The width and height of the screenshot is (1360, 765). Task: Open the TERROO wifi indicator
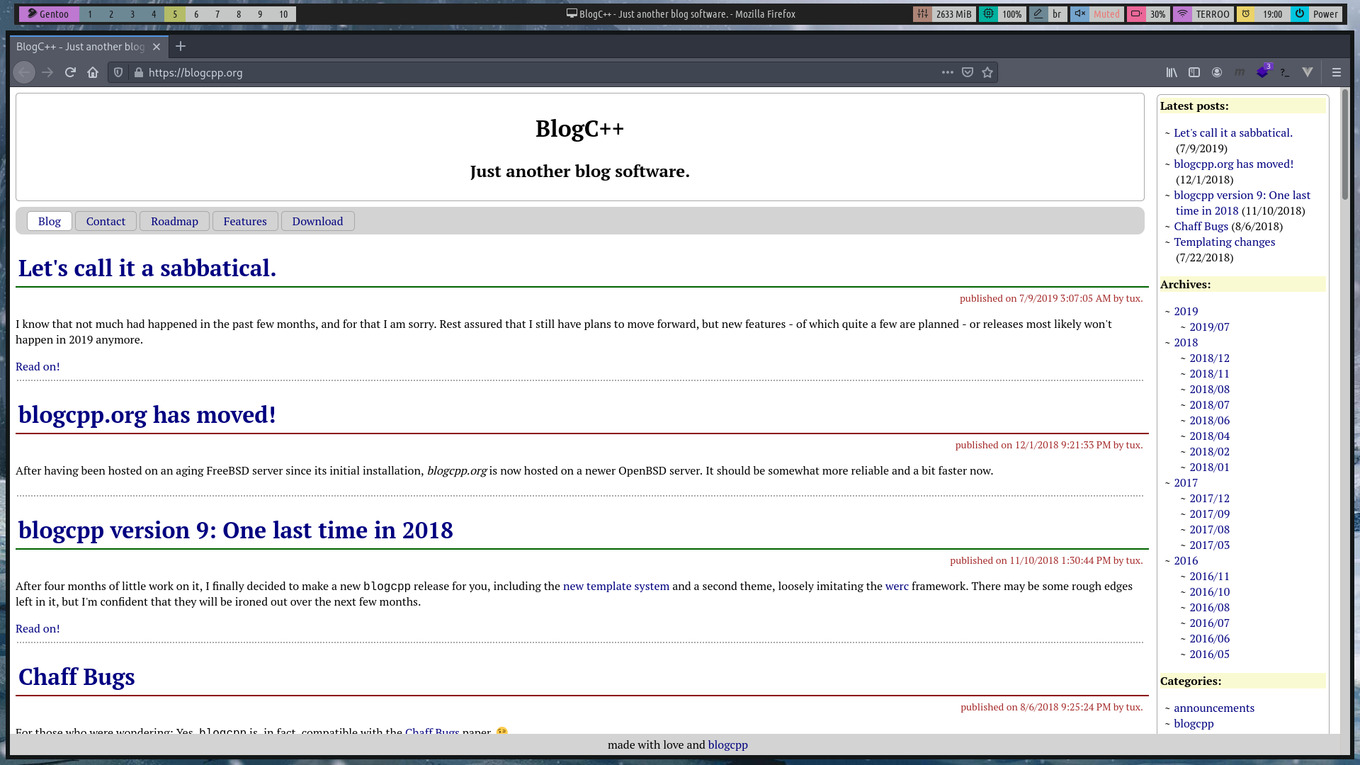coord(1203,14)
